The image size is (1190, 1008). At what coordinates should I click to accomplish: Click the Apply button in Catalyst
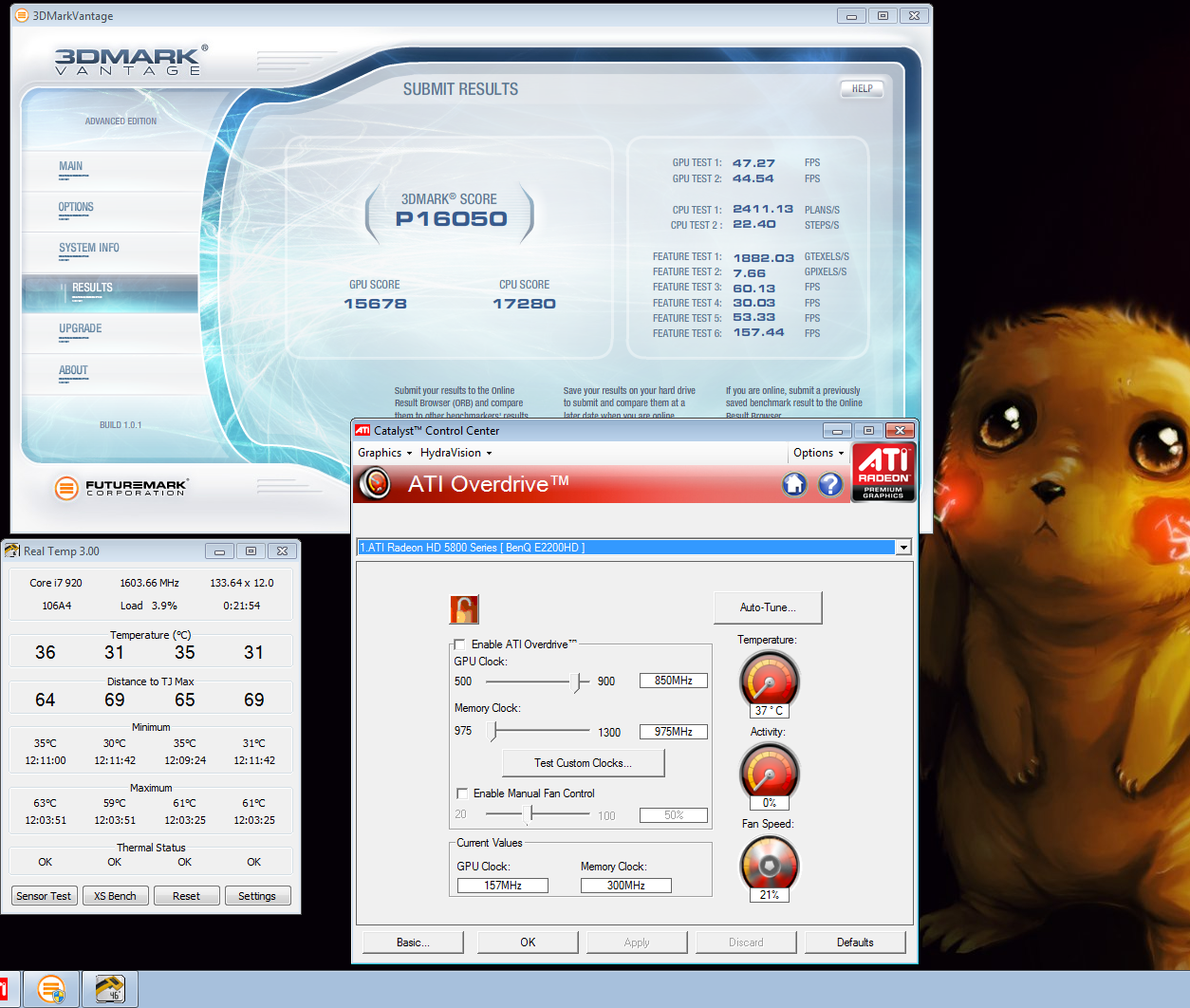click(637, 943)
